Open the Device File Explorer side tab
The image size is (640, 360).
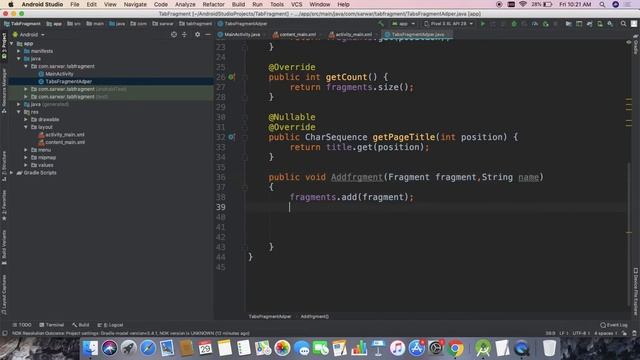coord(636,292)
